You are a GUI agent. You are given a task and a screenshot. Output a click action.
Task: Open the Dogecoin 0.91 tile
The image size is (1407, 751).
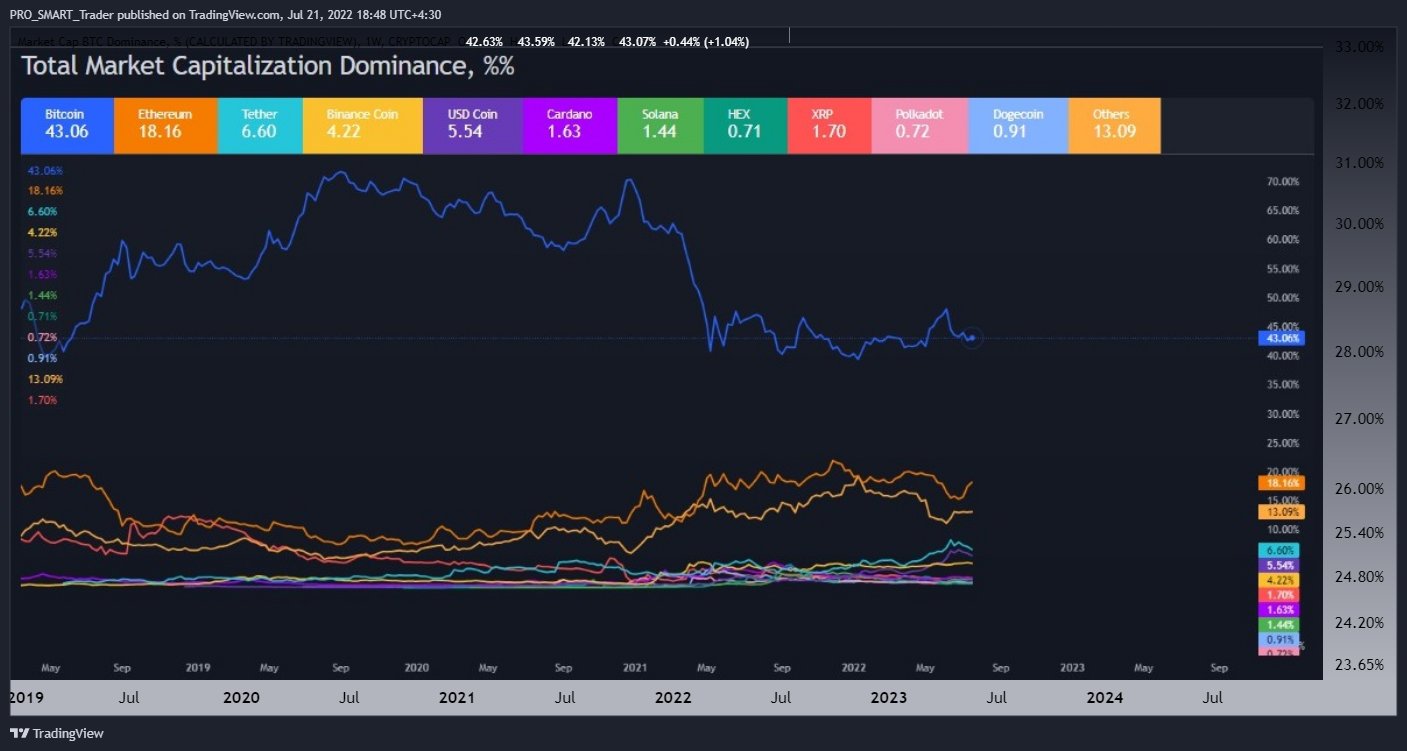pos(1018,125)
